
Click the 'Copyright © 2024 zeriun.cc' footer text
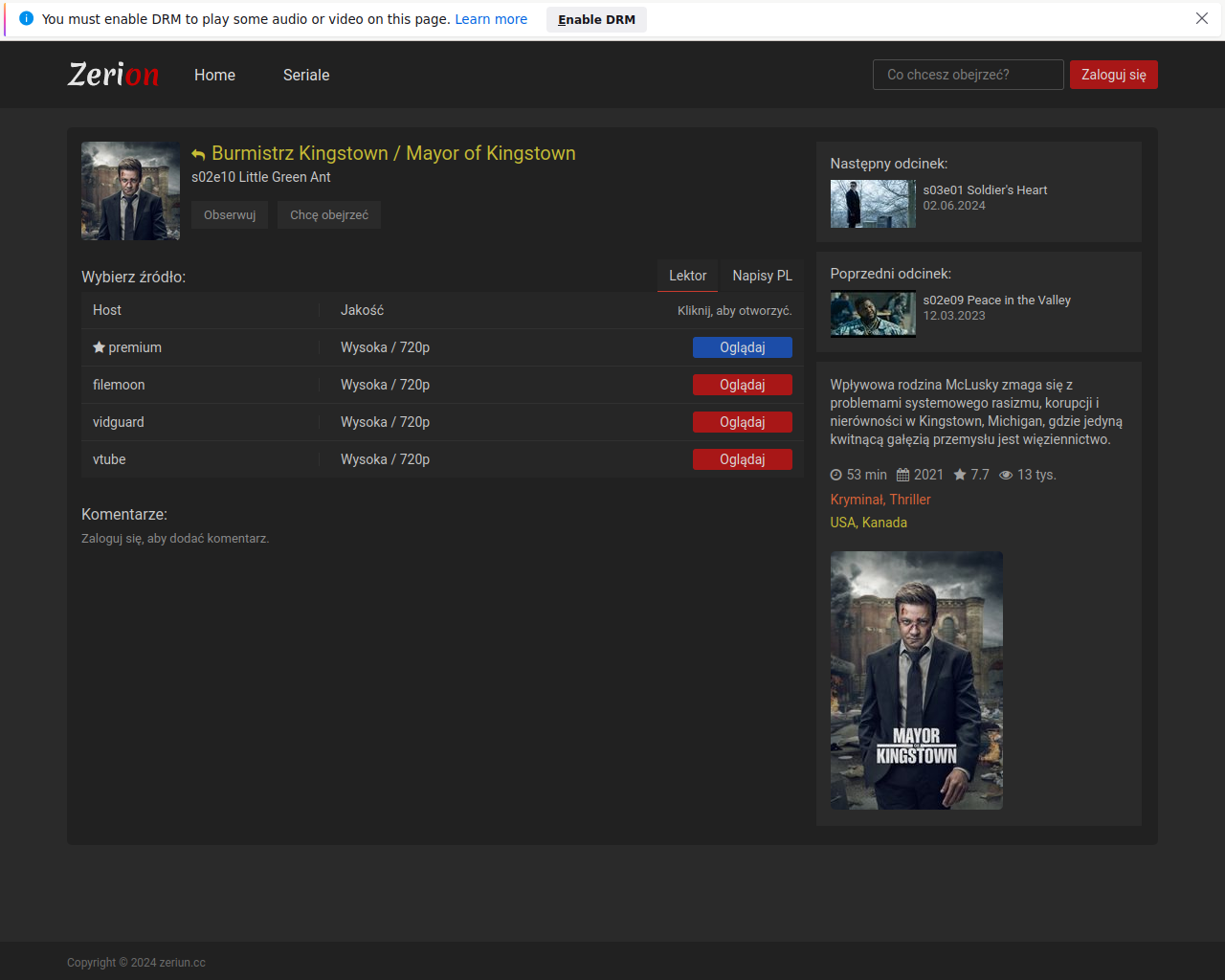click(136, 963)
